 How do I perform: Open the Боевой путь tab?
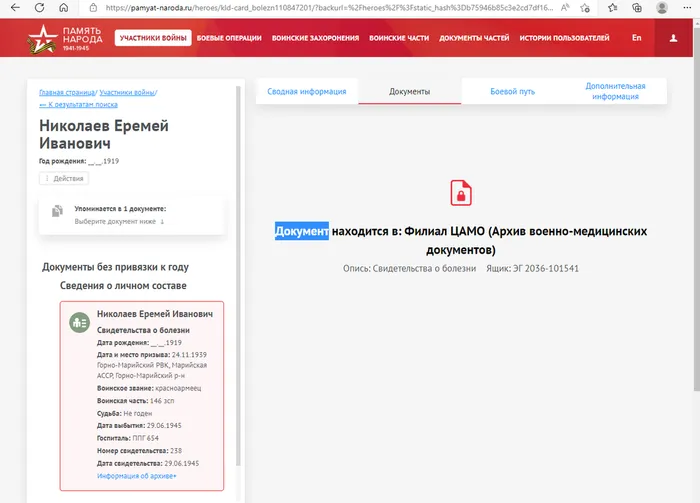512,91
